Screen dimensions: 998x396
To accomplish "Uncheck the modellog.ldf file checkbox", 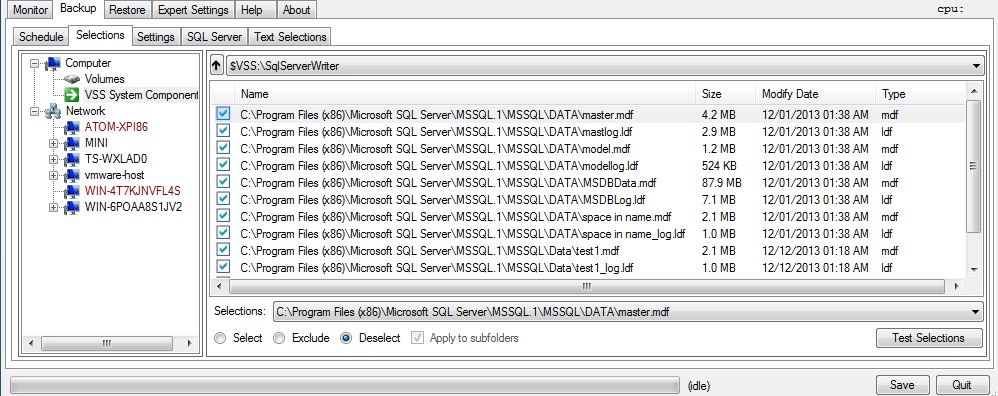I will (x=223, y=165).
